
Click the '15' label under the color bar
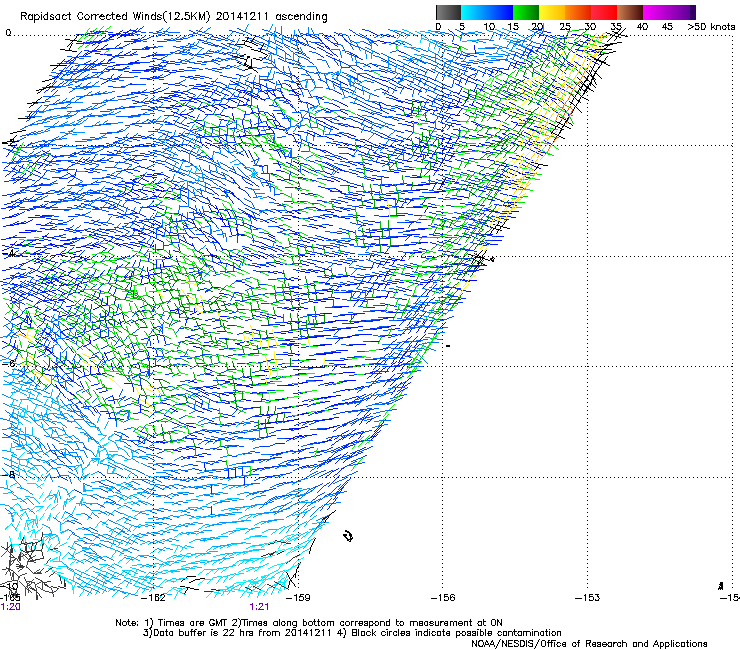click(513, 27)
